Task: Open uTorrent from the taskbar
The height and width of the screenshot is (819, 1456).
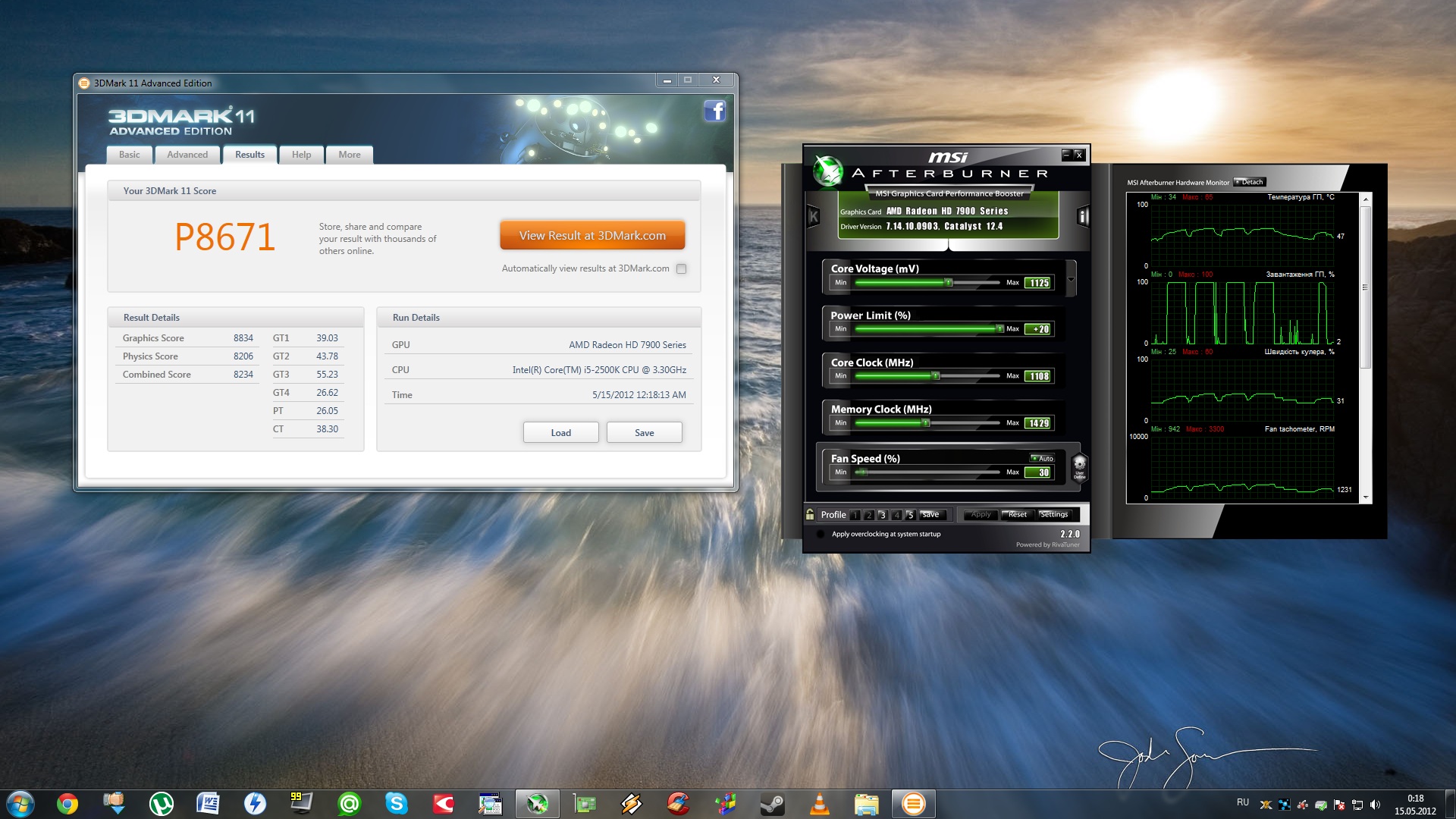Action: click(x=161, y=804)
